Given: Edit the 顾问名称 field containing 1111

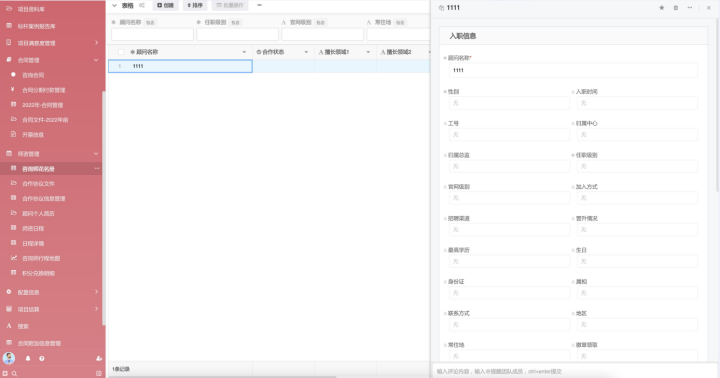Looking at the screenshot, I should tap(573, 70).
